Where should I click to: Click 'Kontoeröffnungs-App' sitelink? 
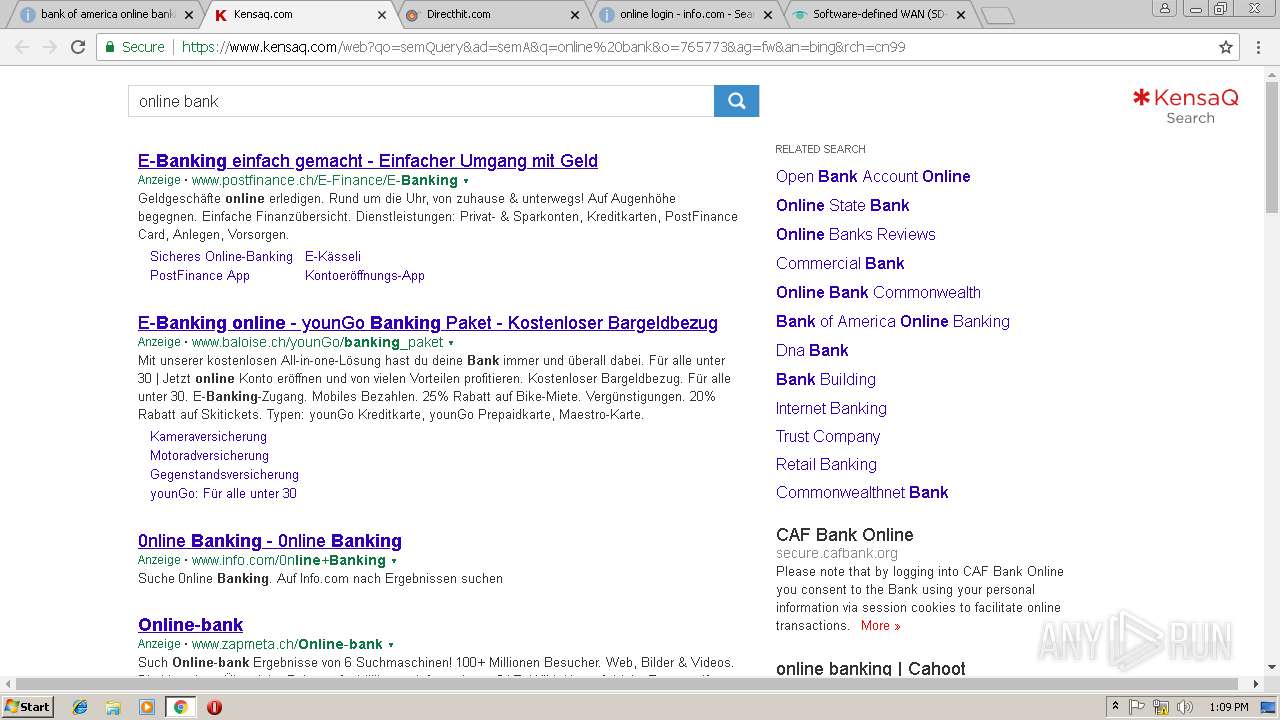[x=365, y=276]
